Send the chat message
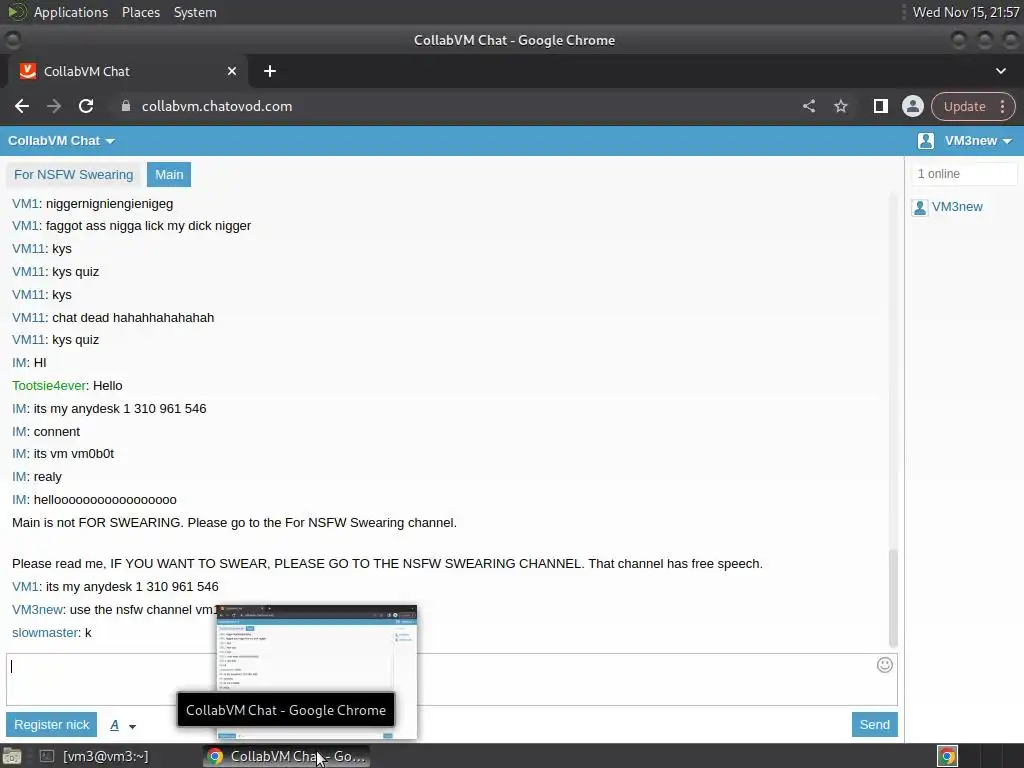1024x768 pixels. pos(874,725)
